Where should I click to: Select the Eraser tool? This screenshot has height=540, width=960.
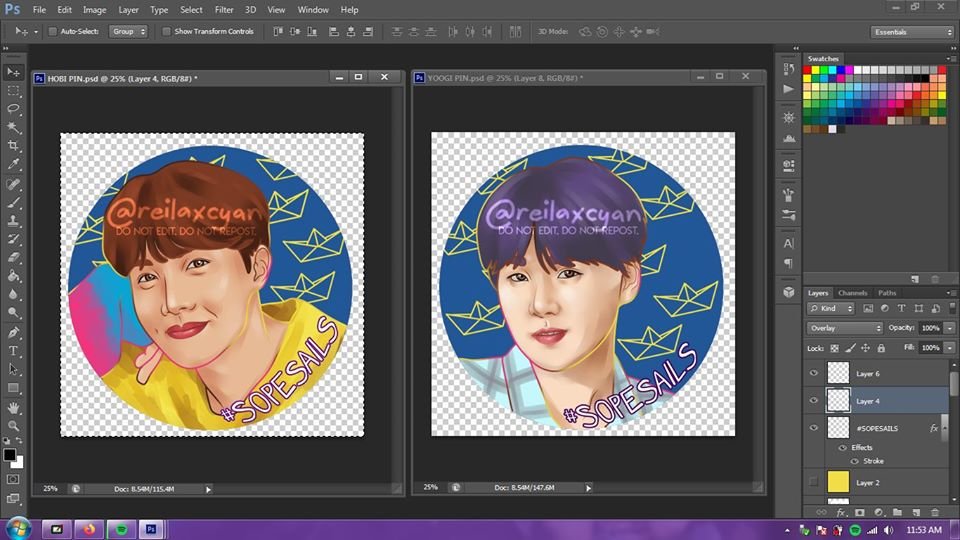click(x=13, y=258)
